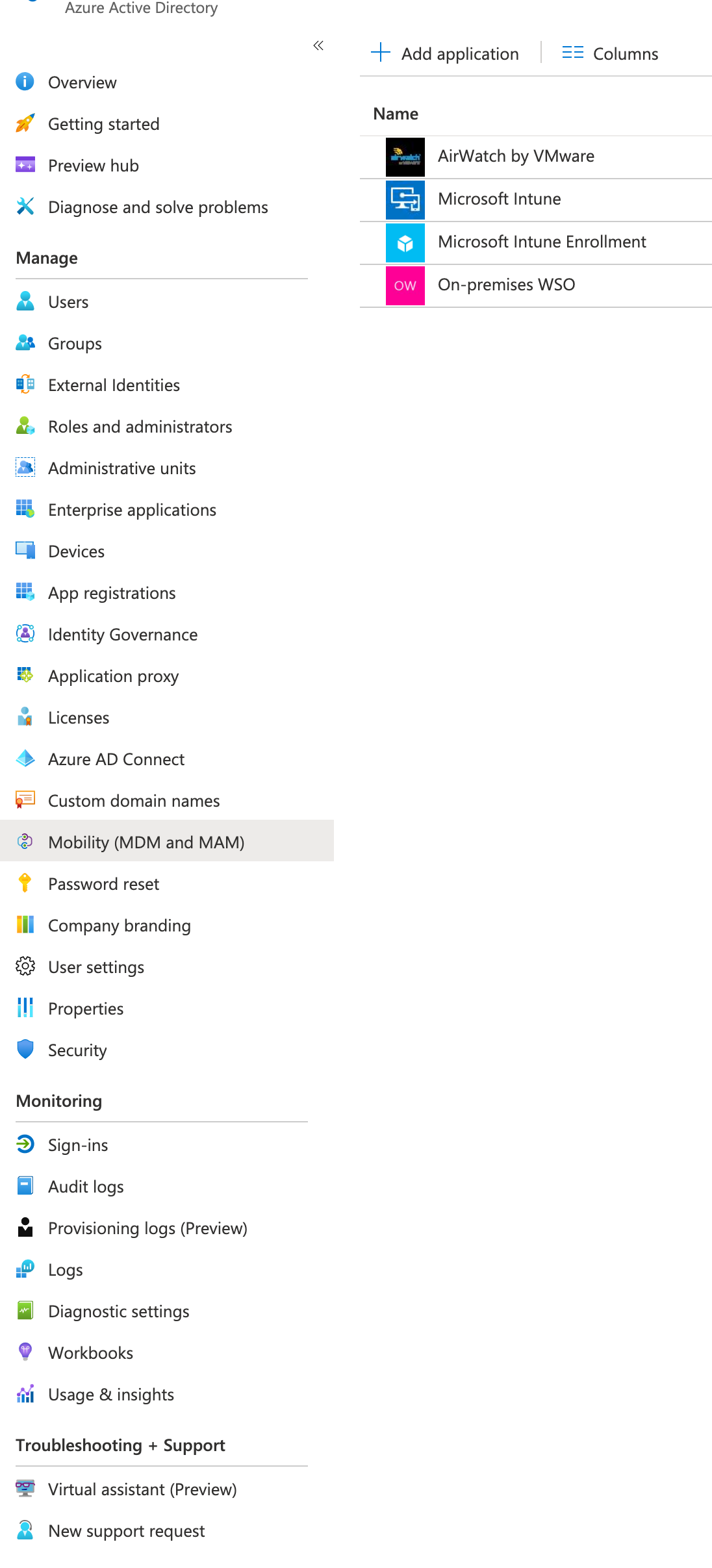This screenshot has height=1568, width=712.
Task: Click the Azure AD Connect diamond icon
Action: [x=25, y=759]
